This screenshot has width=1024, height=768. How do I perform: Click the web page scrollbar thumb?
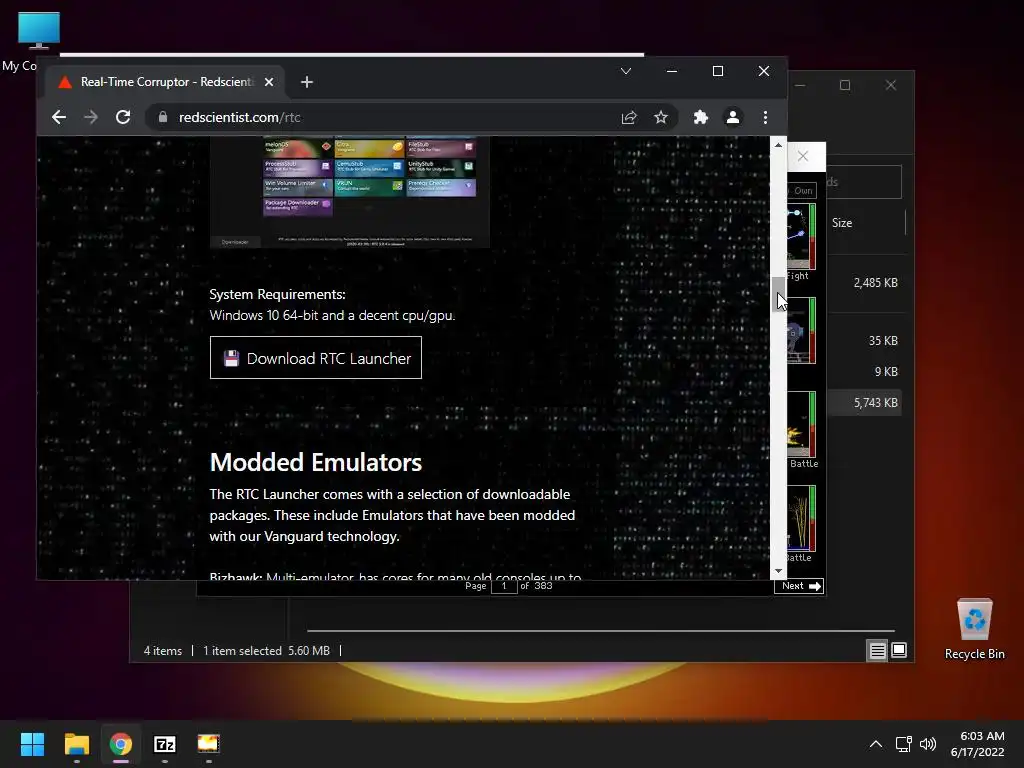click(x=778, y=294)
